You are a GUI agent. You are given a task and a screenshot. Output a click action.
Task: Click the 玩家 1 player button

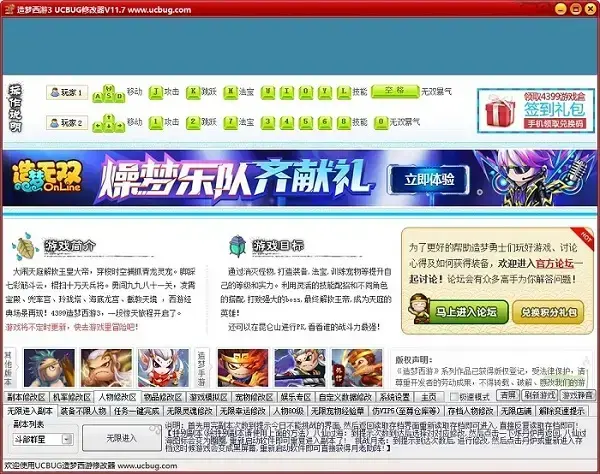pyautogui.click(x=67, y=92)
